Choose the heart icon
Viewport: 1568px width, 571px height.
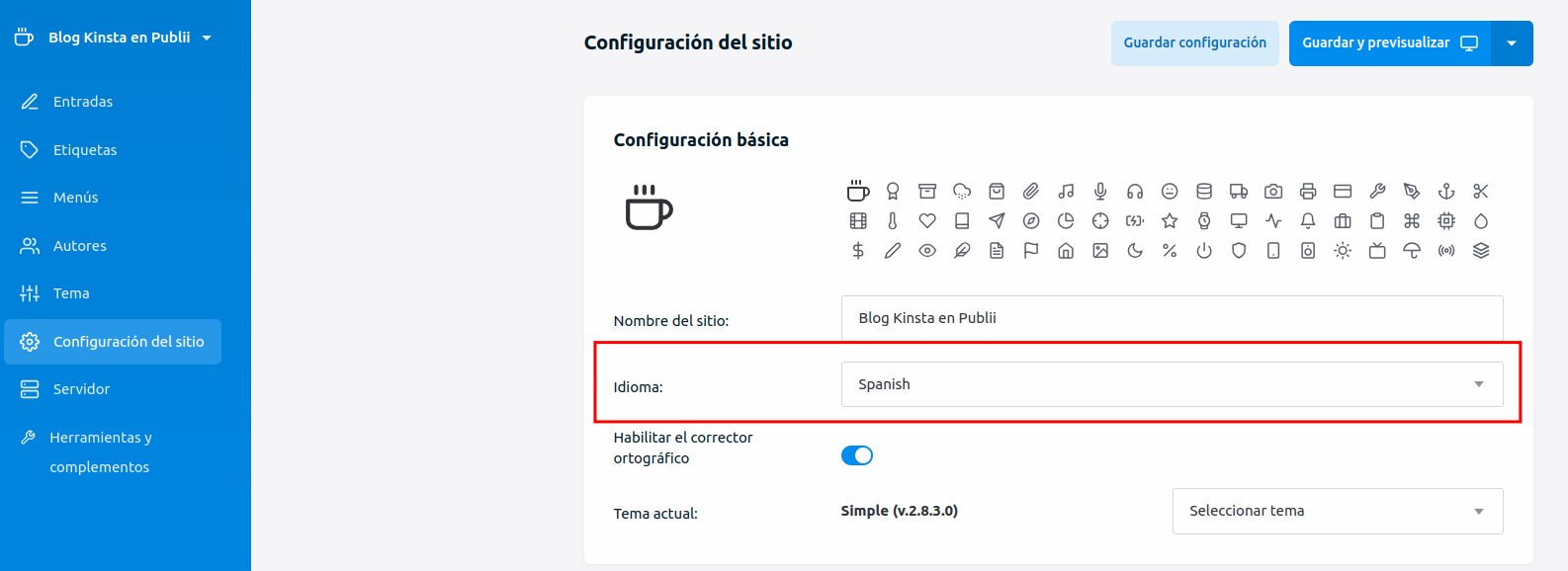(x=927, y=221)
